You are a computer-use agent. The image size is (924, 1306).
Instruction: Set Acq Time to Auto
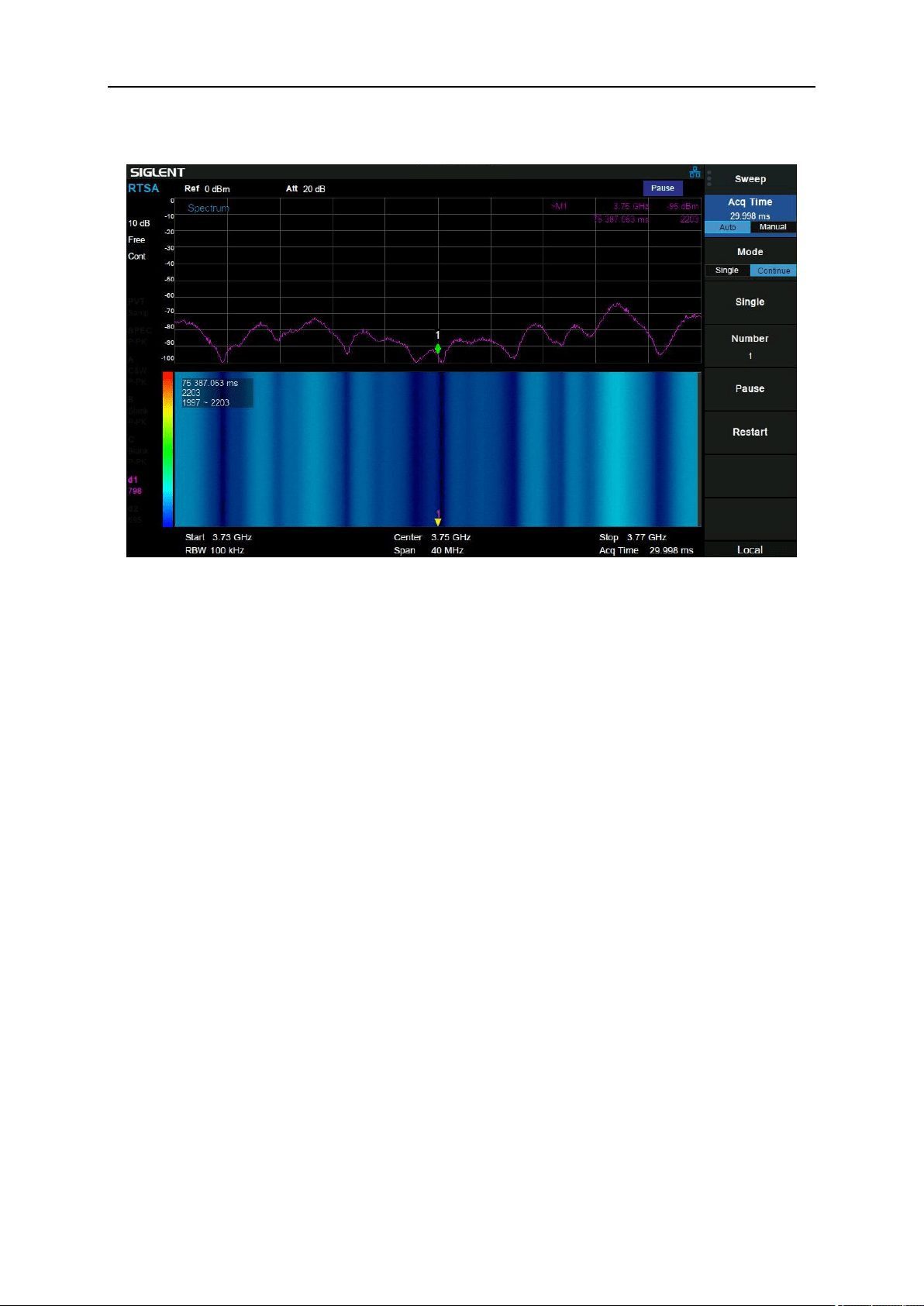pyautogui.click(x=727, y=227)
